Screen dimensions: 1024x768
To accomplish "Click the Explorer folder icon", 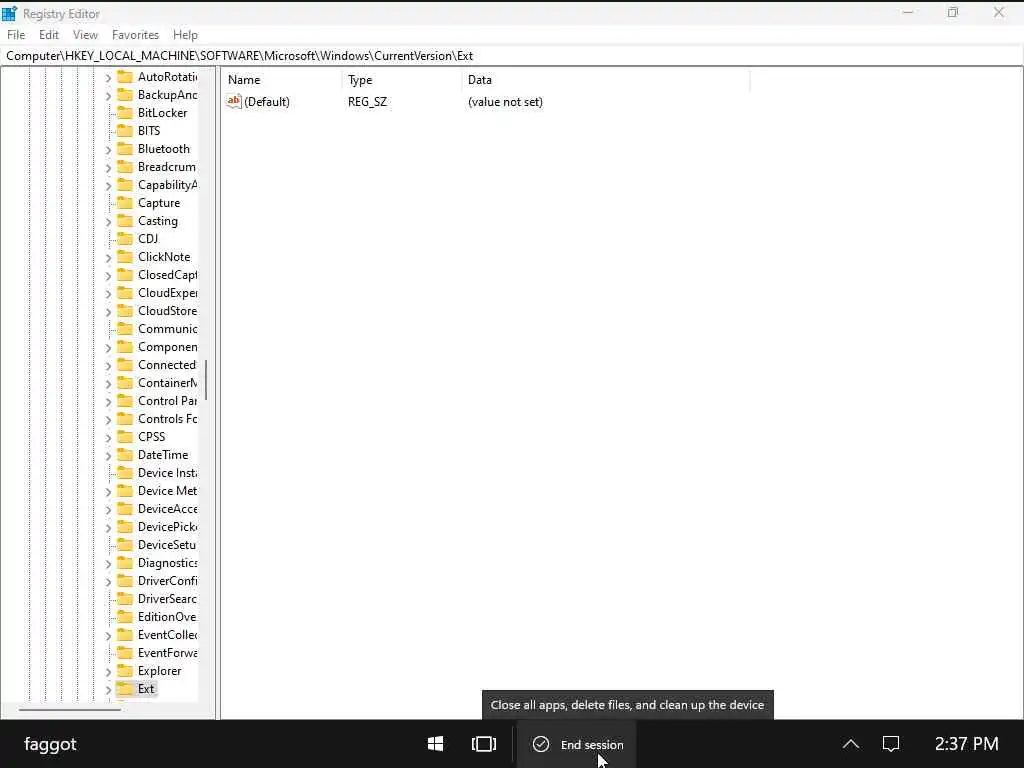I will 125,671.
